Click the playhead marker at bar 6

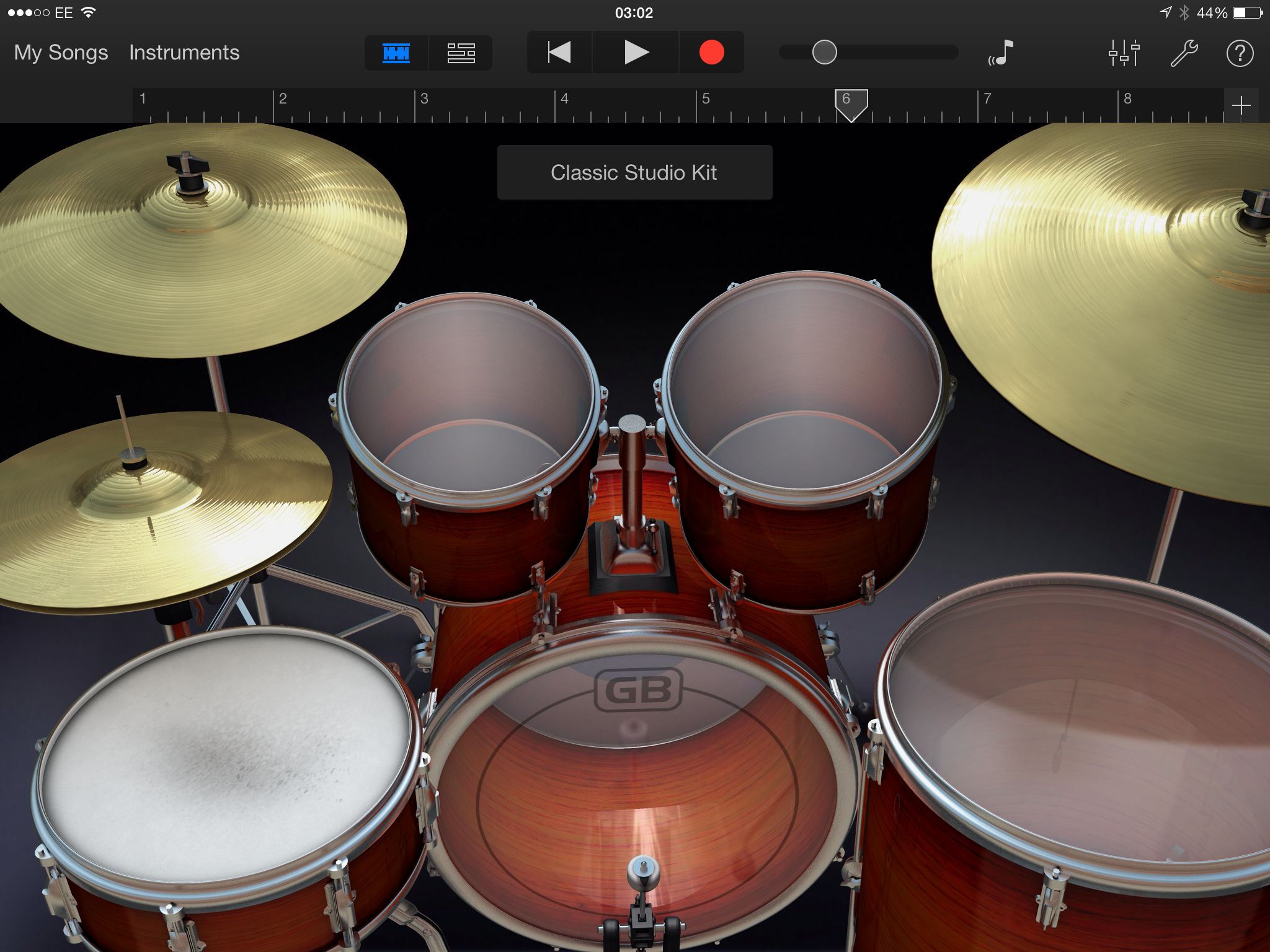pos(851,105)
